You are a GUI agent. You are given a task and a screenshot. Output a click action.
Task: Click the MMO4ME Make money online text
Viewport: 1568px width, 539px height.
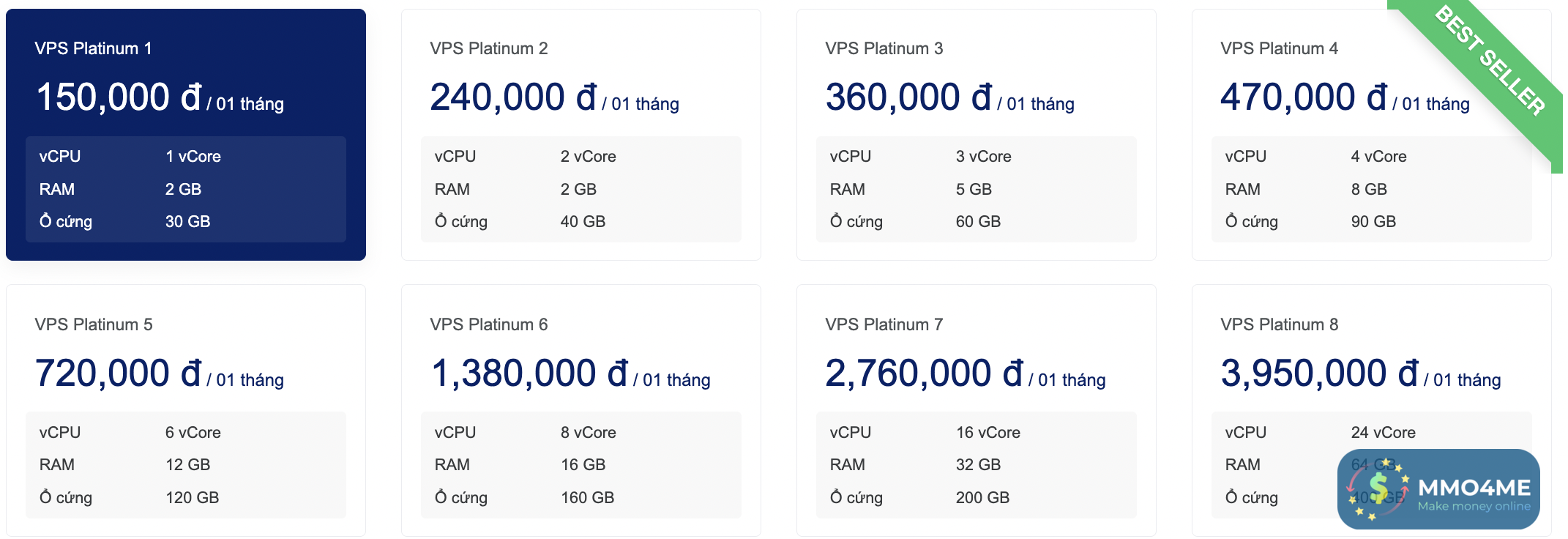[1474, 494]
